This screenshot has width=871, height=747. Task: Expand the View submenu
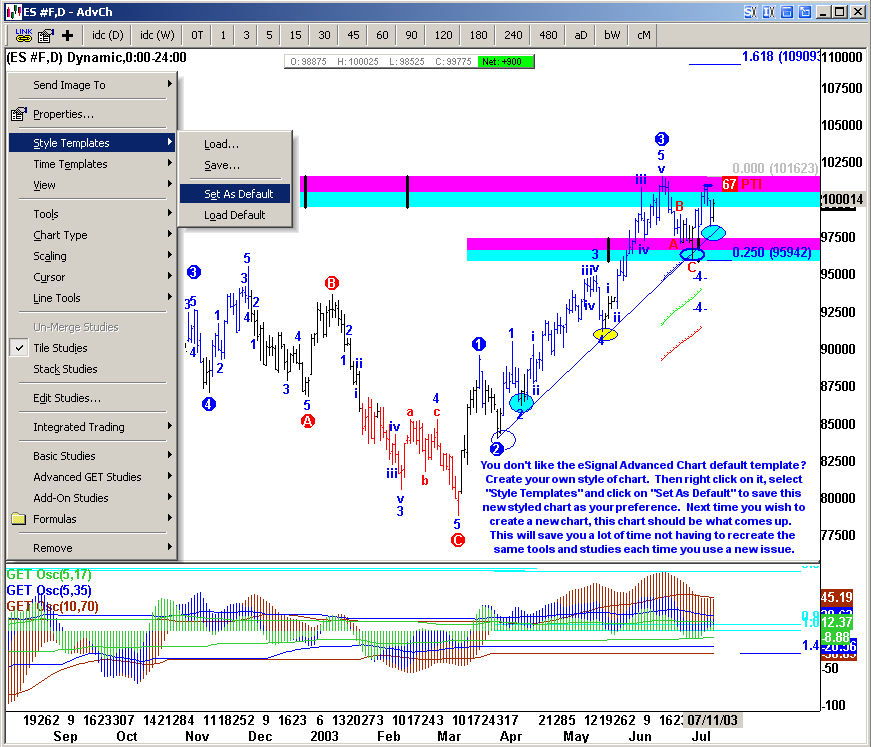92,185
